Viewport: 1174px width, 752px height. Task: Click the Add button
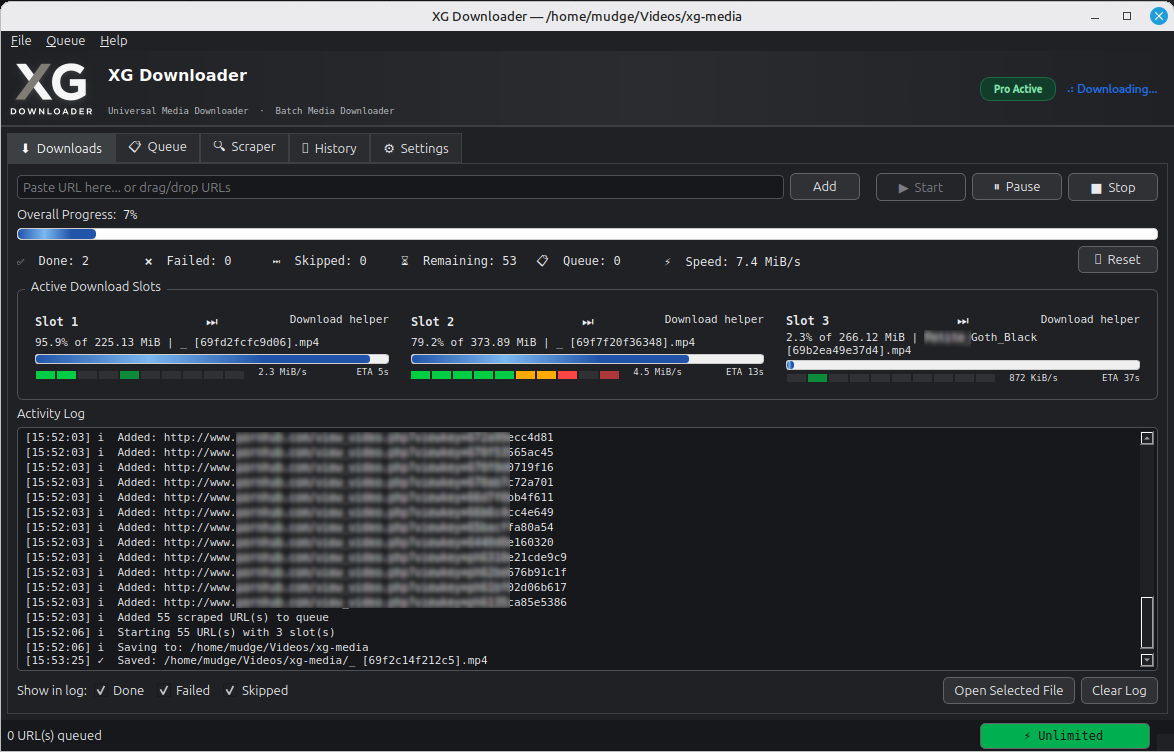click(x=824, y=187)
